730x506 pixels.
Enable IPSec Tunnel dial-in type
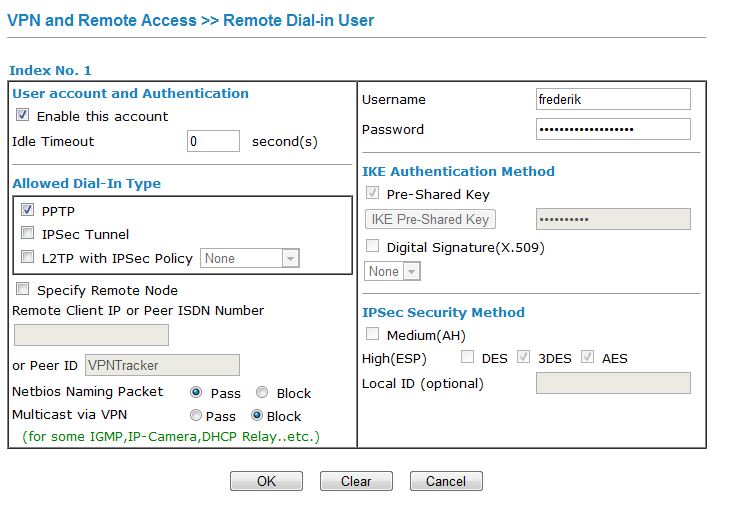tap(27, 234)
